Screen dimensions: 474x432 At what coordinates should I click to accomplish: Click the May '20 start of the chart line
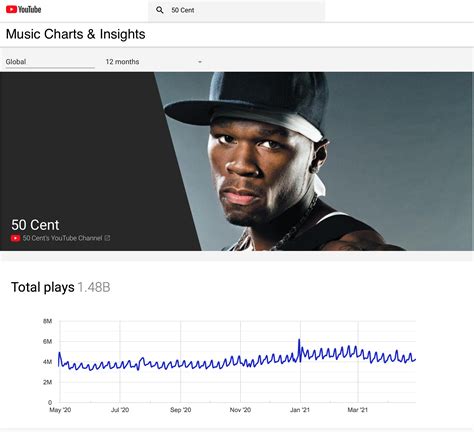59,353
